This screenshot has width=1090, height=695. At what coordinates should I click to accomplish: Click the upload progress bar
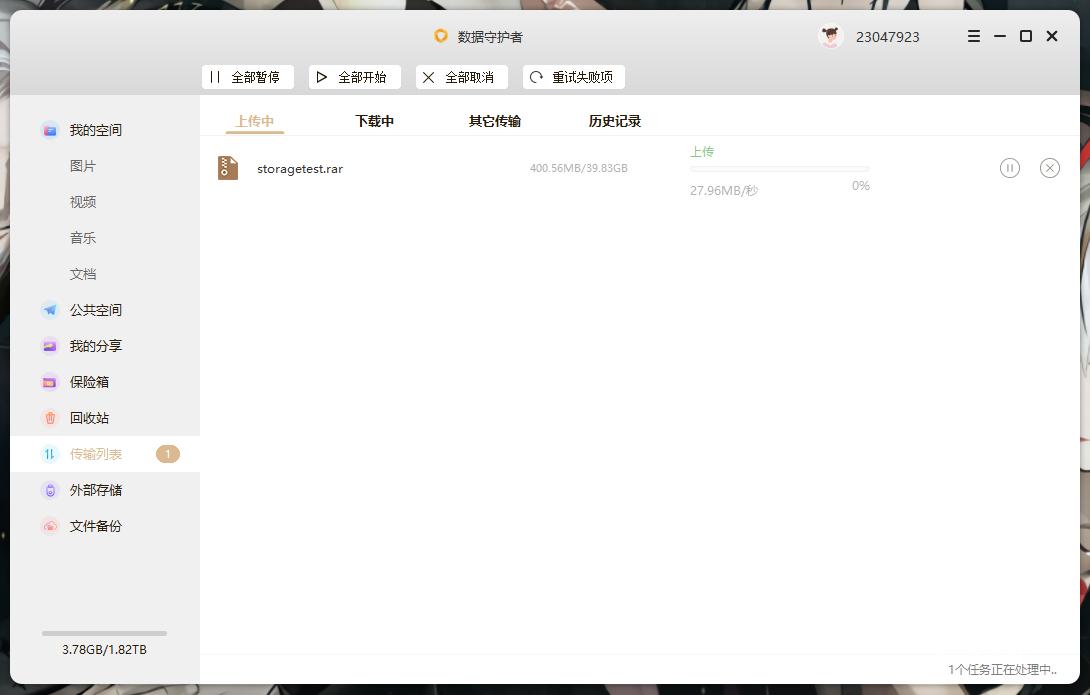(779, 168)
